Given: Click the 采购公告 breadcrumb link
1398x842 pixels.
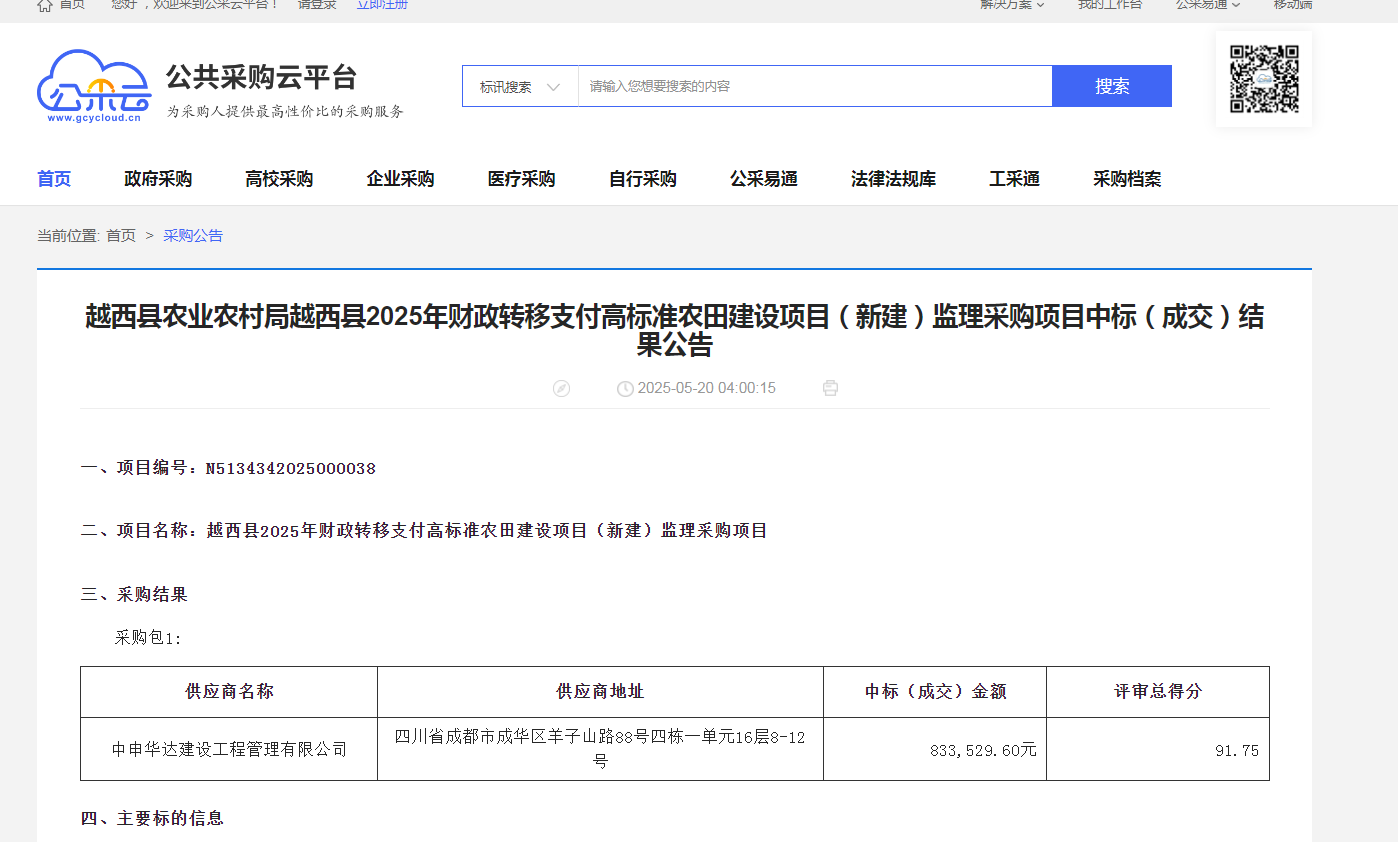Looking at the screenshot, I should (x=193, y=236).
